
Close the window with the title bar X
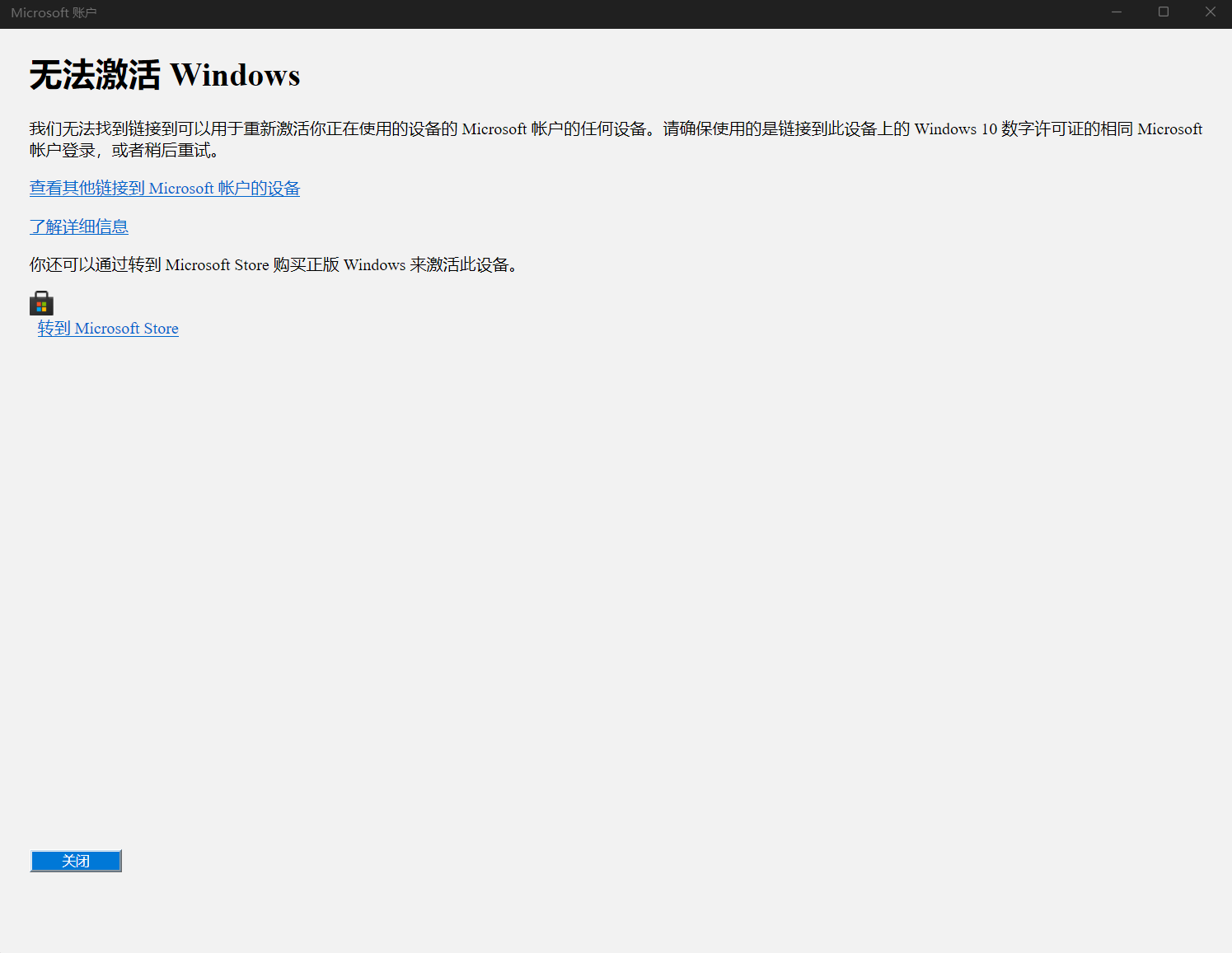pos(1210,12)
